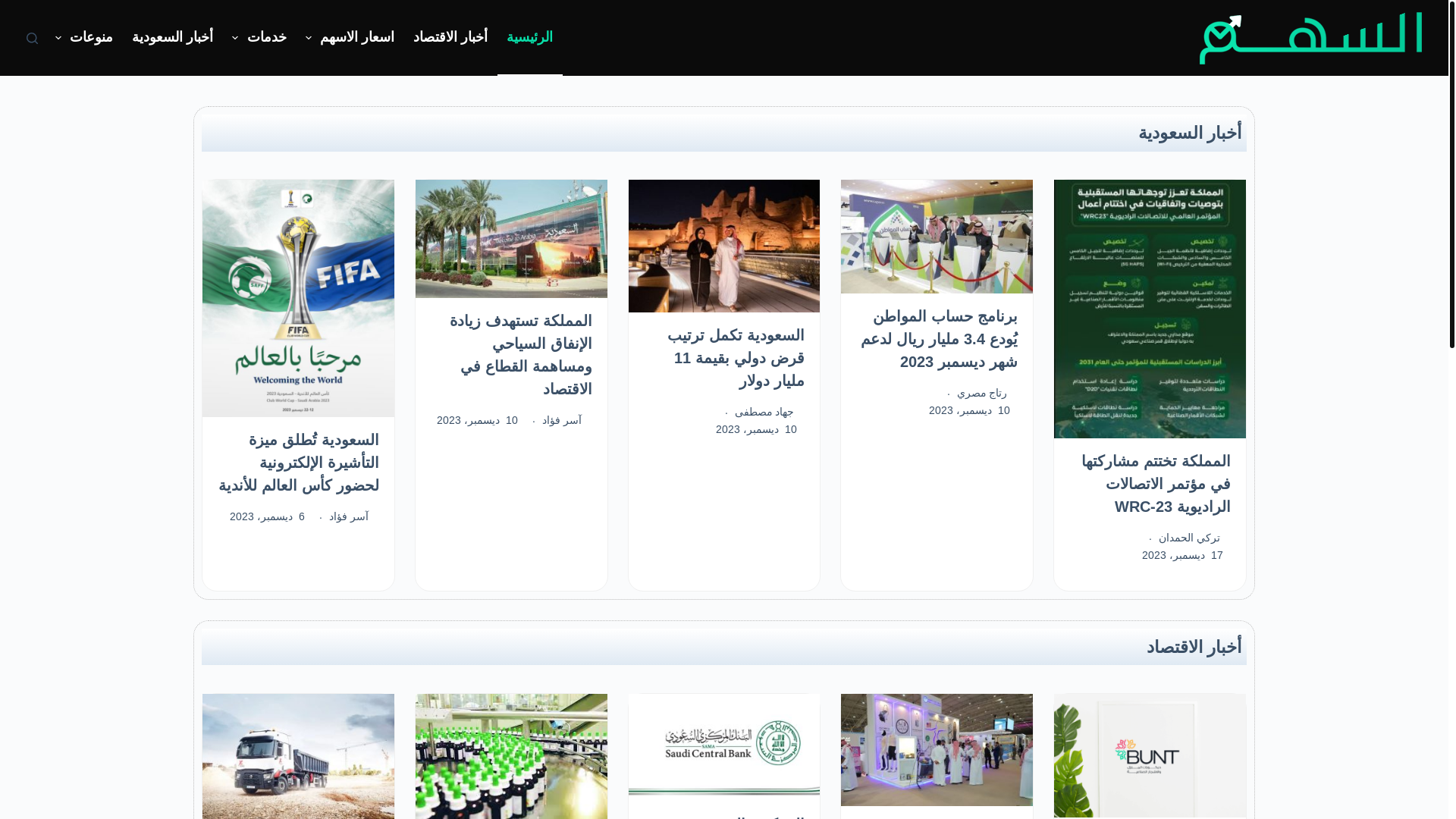1456x819 pixels.
Task: Click date 10 ديسمبر under الإنفاق السياحي article
Action: 477,420
